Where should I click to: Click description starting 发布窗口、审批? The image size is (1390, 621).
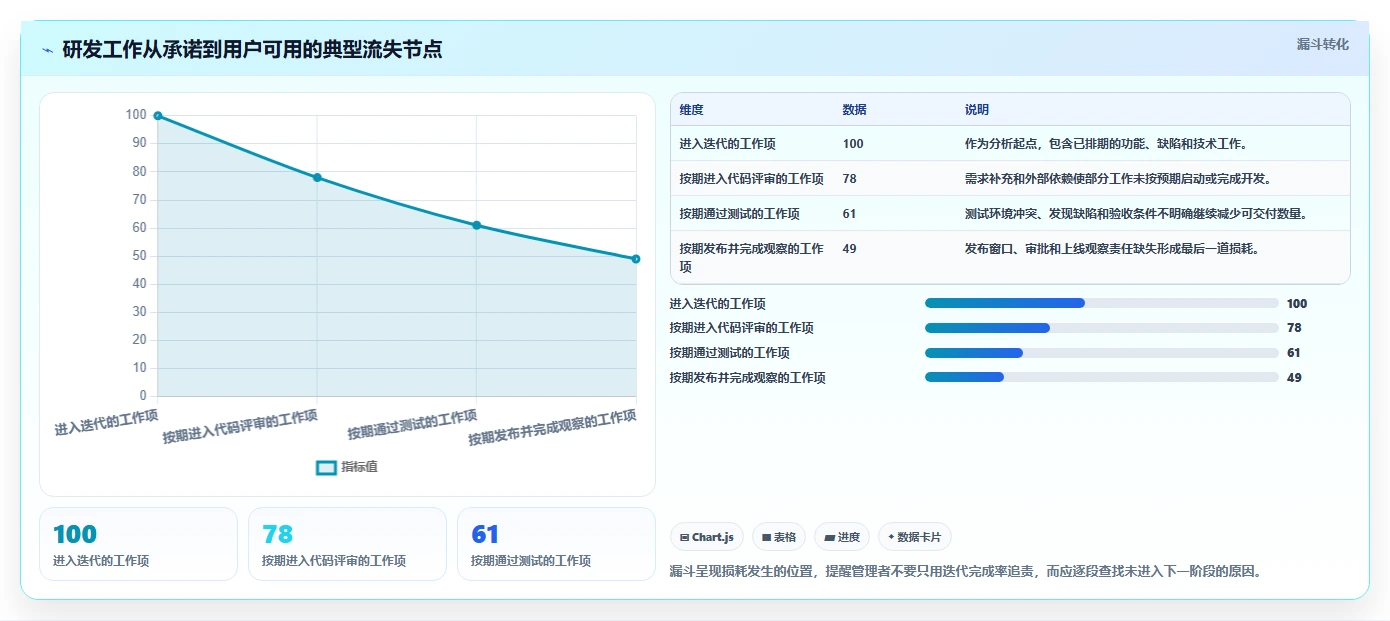pyautogui.click(x=1112, y=249)
